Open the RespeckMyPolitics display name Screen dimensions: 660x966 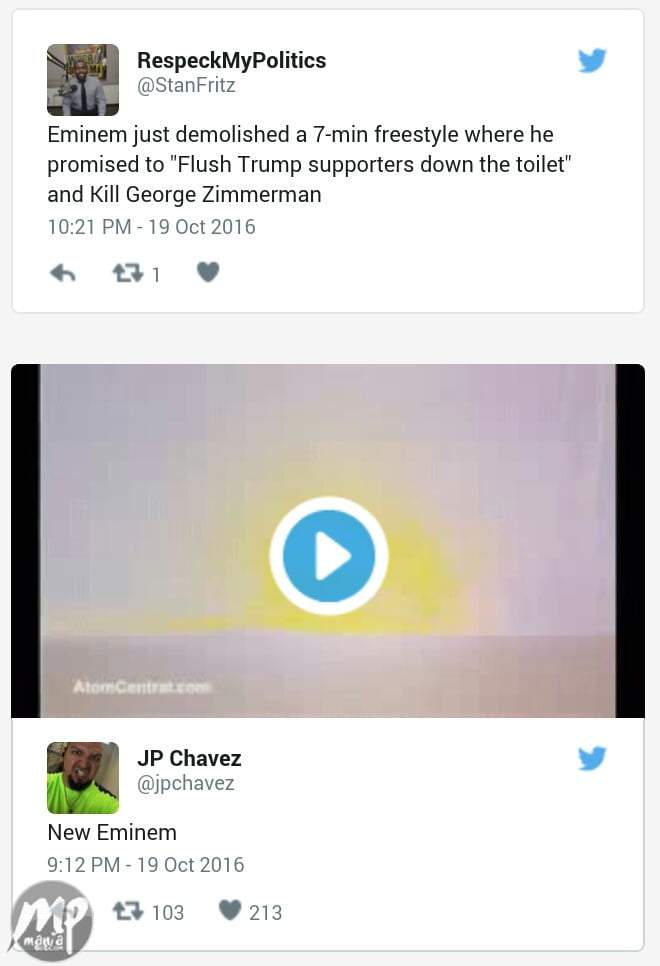(232, 60)
